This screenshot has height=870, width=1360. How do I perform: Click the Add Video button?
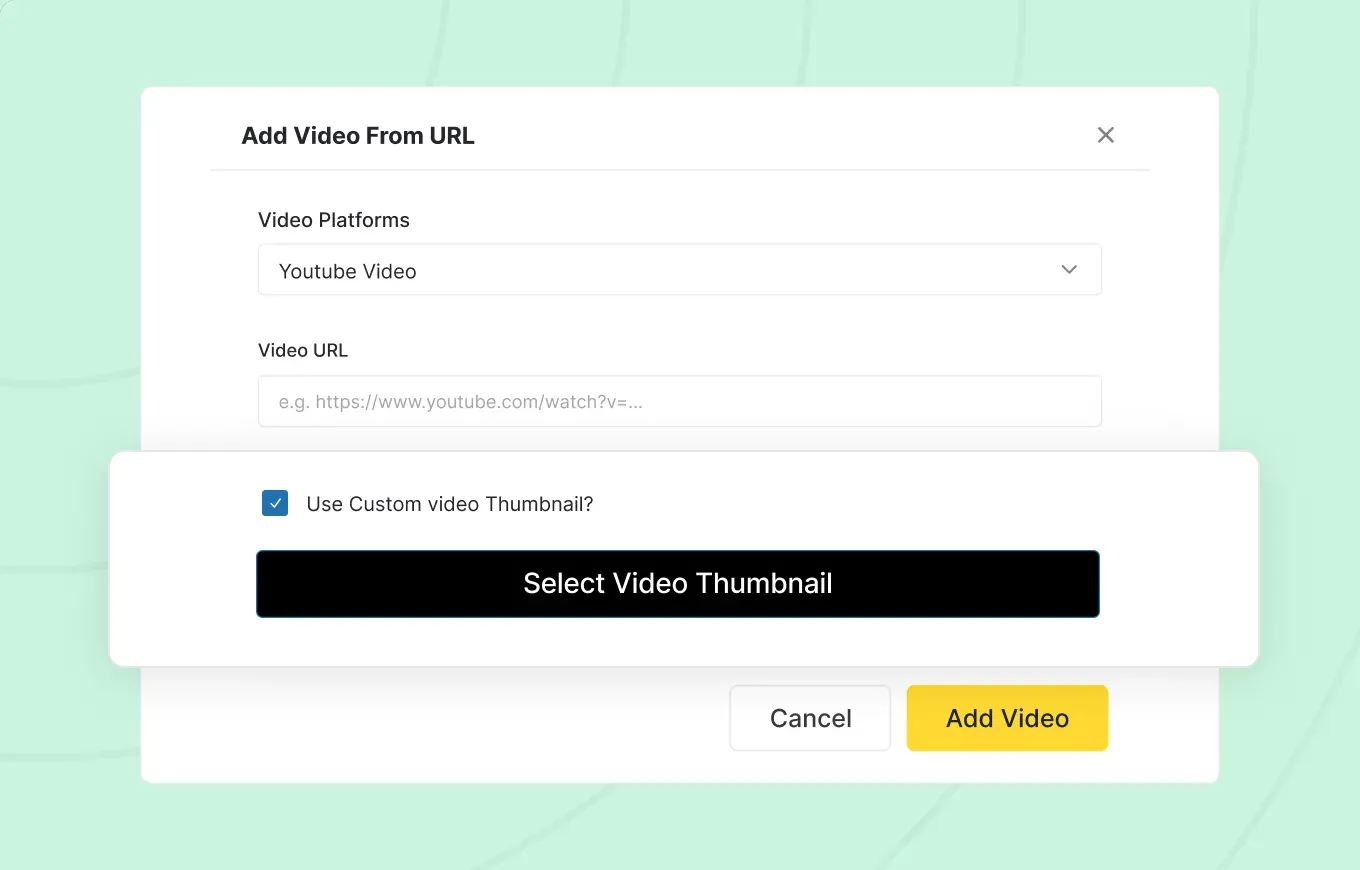[x=1007, y=718]
